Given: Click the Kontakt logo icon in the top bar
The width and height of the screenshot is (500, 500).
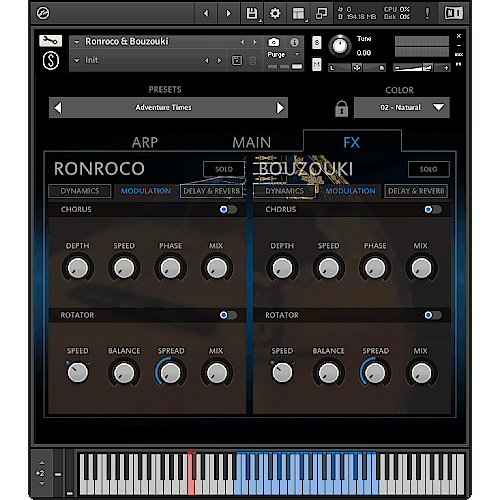Looking at the screenshot, I should [x=43, y=13].
